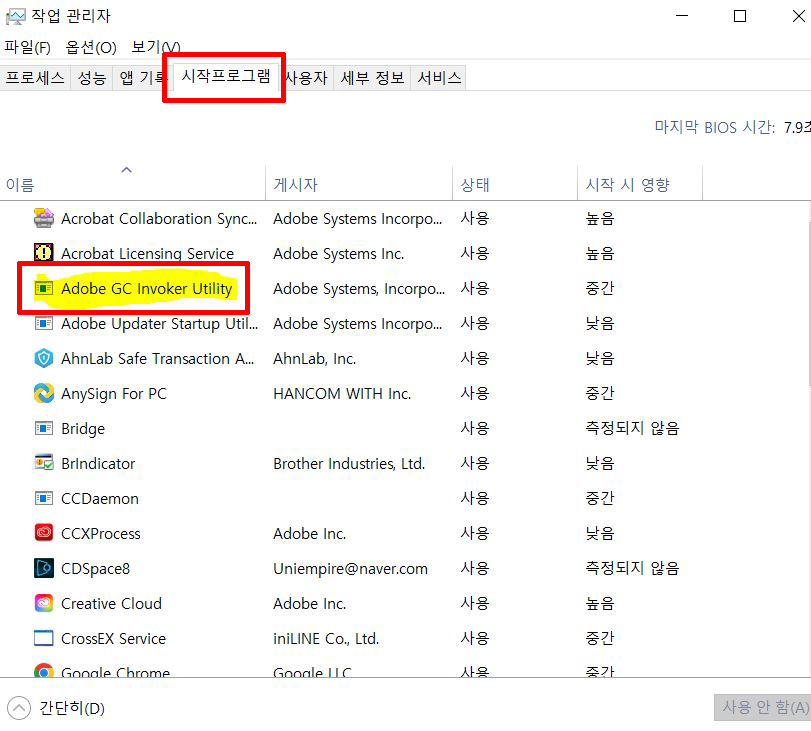Click publisher Uniempire@naver.com

click(x=350, y=569)
